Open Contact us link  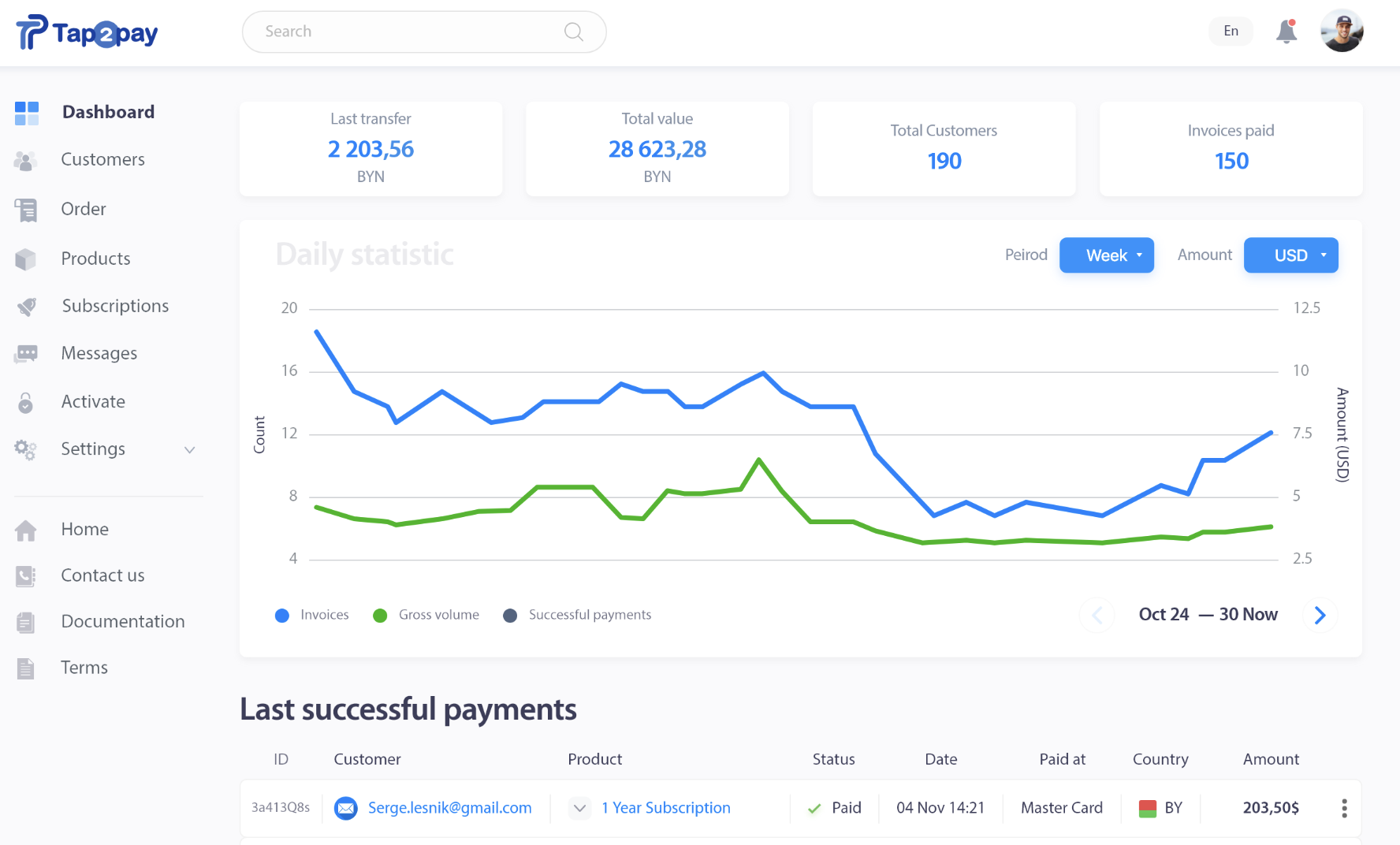(x=103, y=575)
